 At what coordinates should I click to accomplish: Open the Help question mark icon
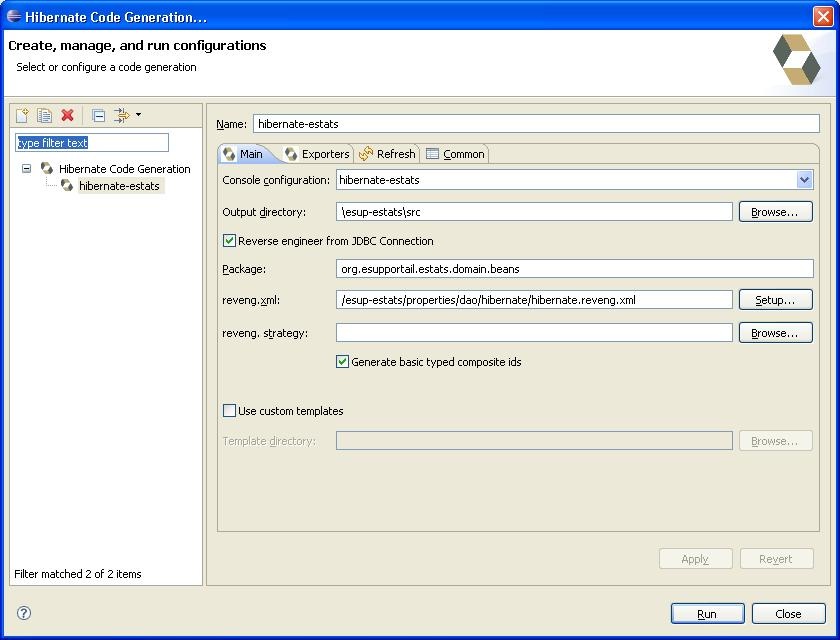24,613
